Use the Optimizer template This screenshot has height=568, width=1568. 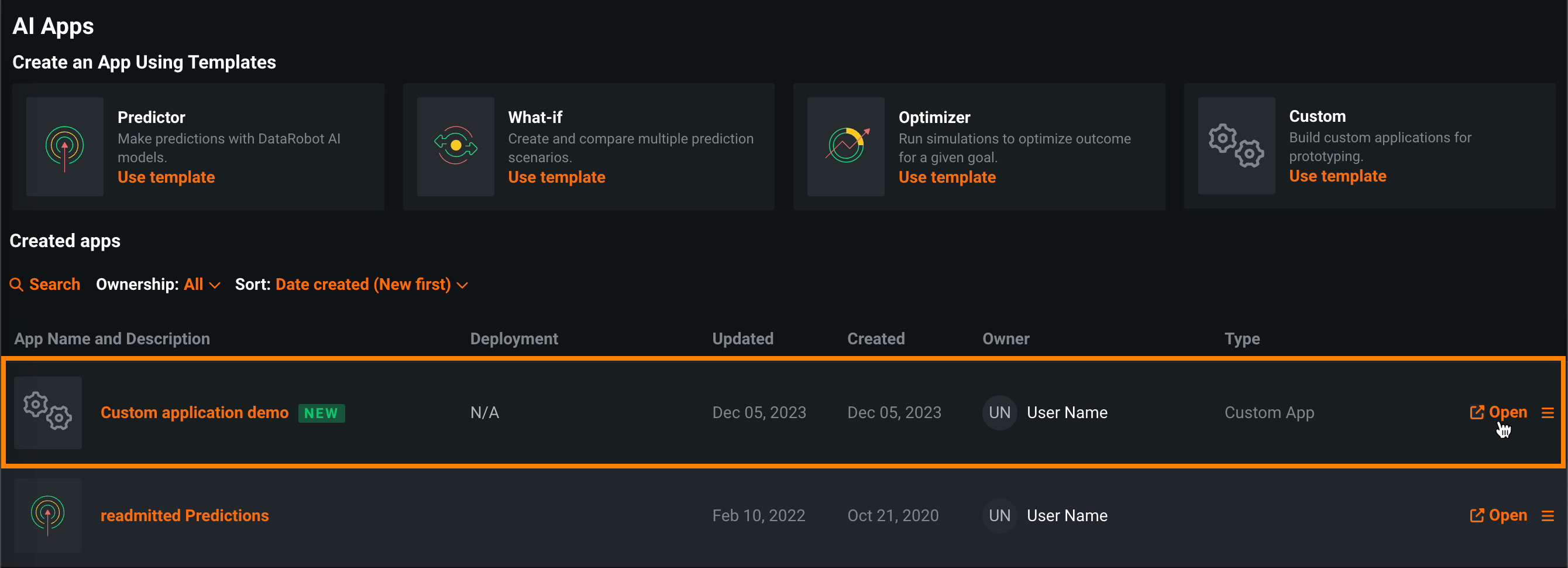tap(947, 177)
